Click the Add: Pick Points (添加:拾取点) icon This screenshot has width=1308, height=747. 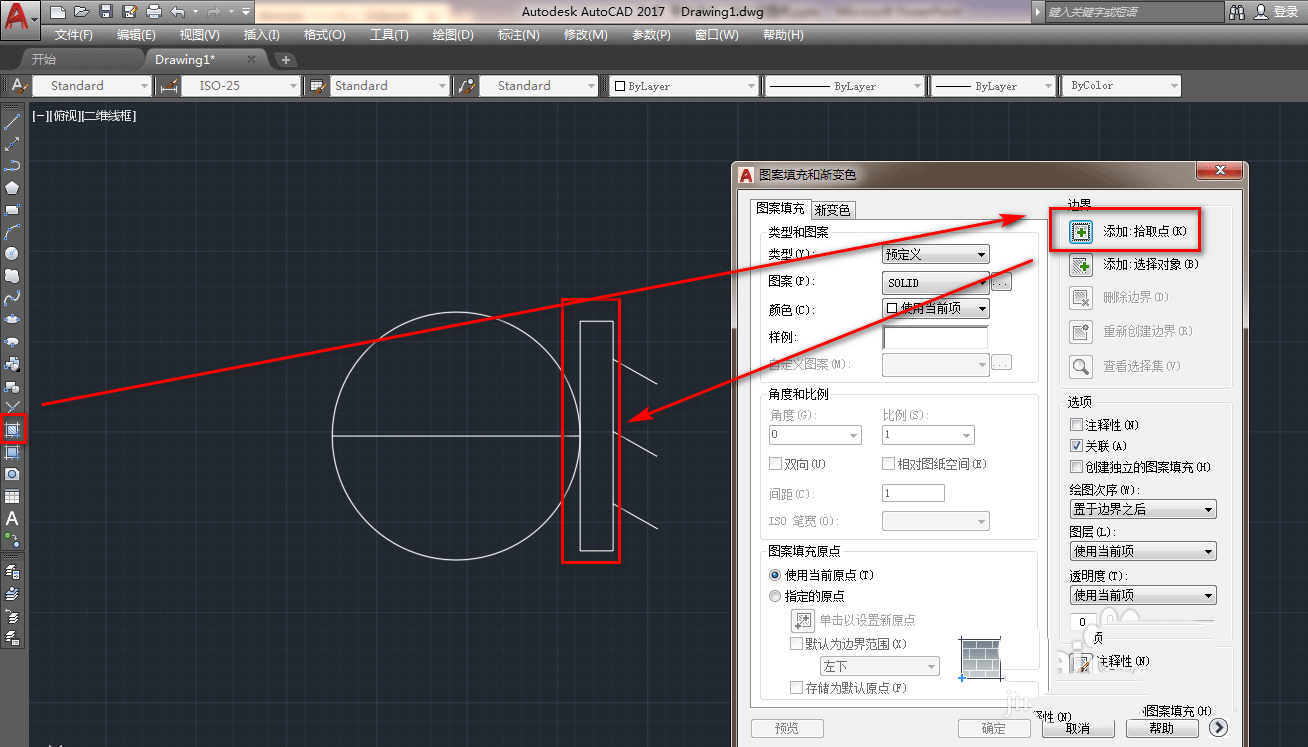(x=1080, y=232)
